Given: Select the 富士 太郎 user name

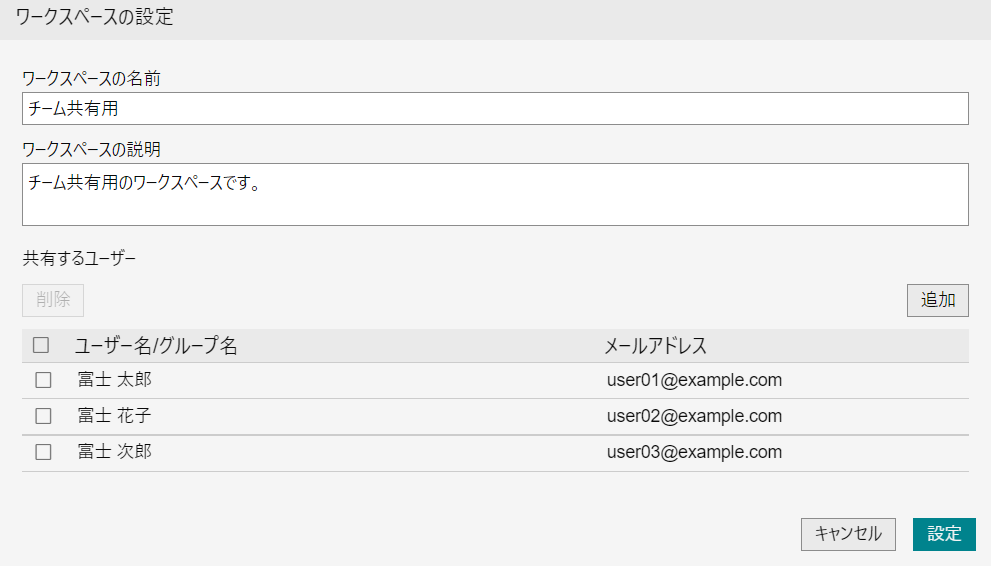Looking at the screenshot, I should tap(115, 380).
